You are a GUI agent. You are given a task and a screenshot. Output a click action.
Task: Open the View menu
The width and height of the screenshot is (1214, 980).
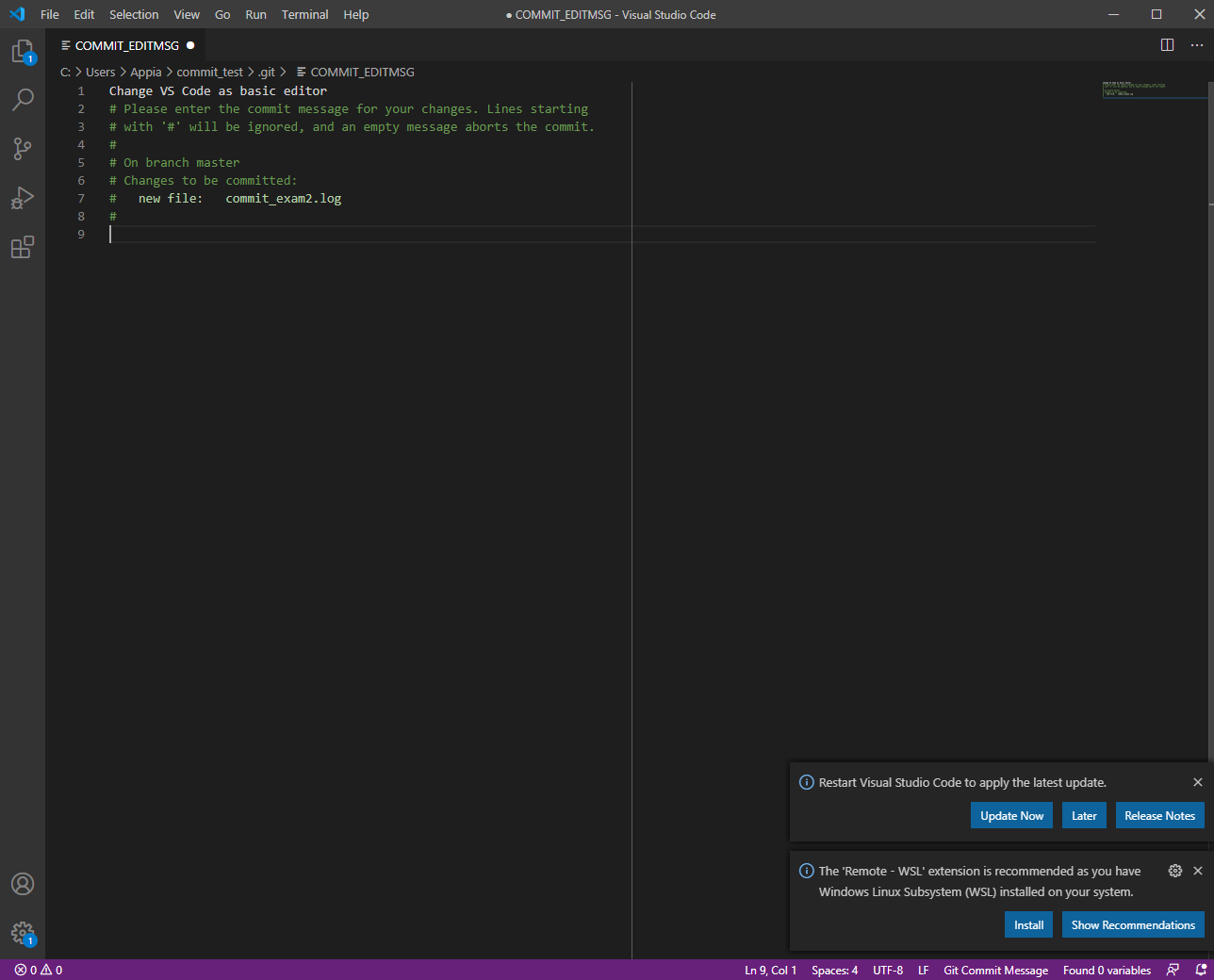pos(187,14)
